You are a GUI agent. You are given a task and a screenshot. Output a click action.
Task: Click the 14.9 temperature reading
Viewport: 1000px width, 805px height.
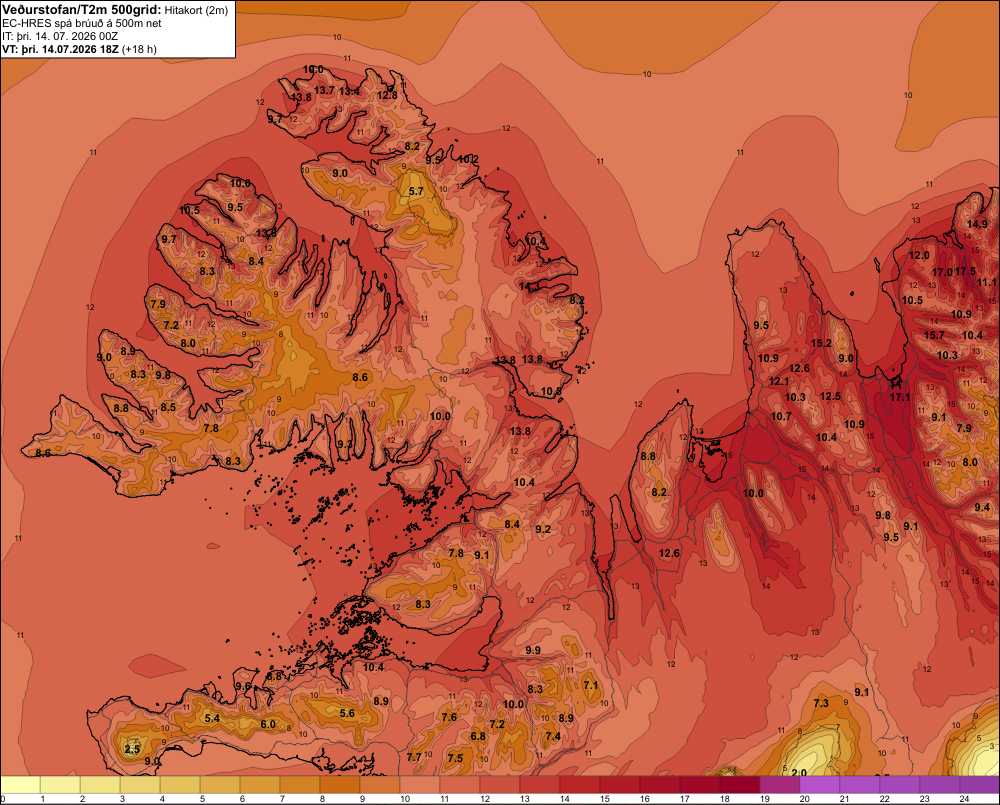[x=977, y=224]
